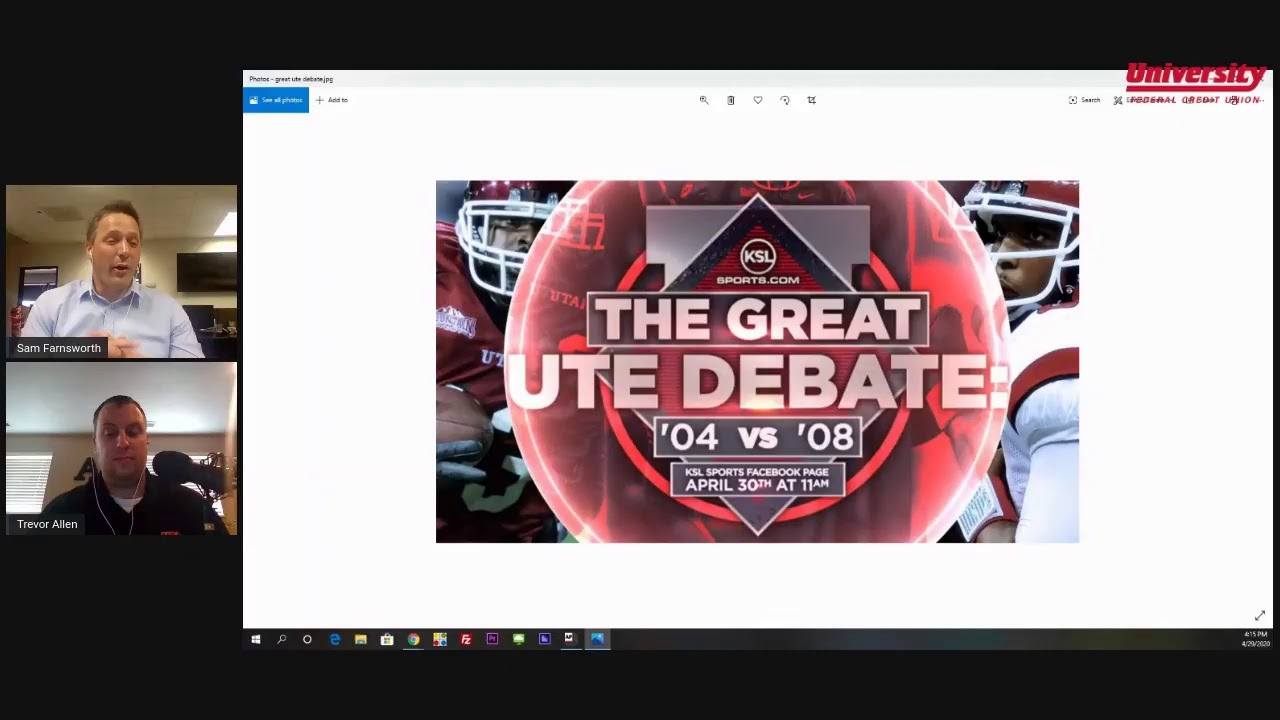Open taskbar search magnifier
The image size is (1280, 720).
point(282,639)
